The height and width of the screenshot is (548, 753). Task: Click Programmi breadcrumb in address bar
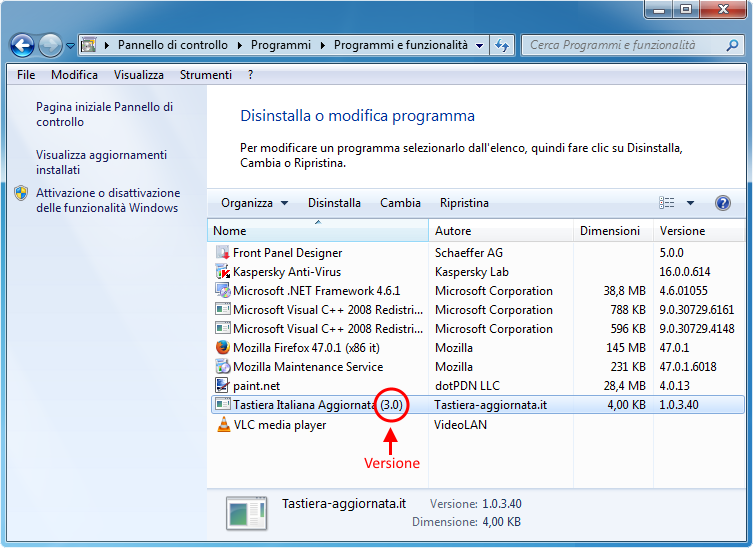281,45
